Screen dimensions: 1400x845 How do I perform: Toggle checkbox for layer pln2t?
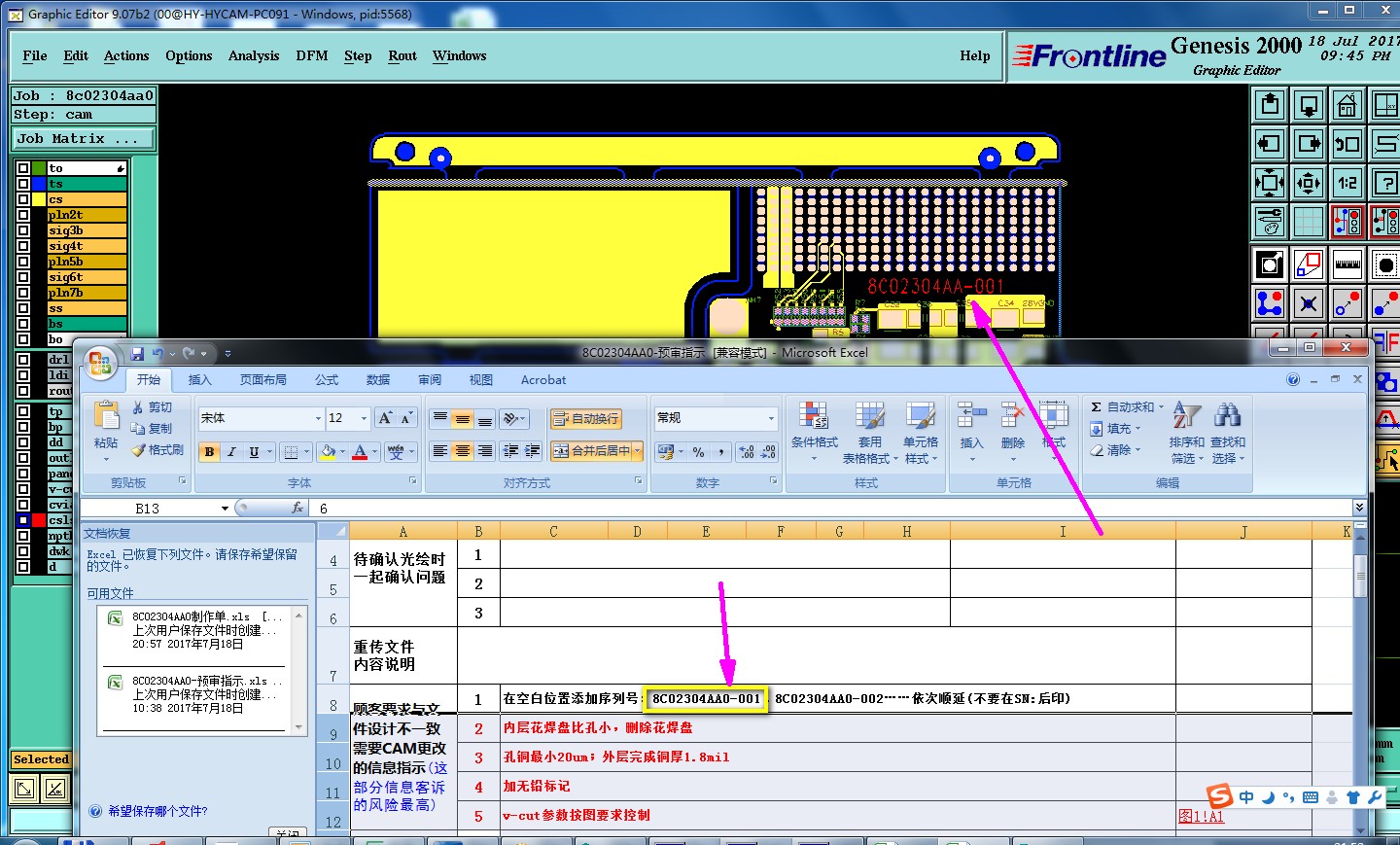pyautogui.click(x=23, y=215)
